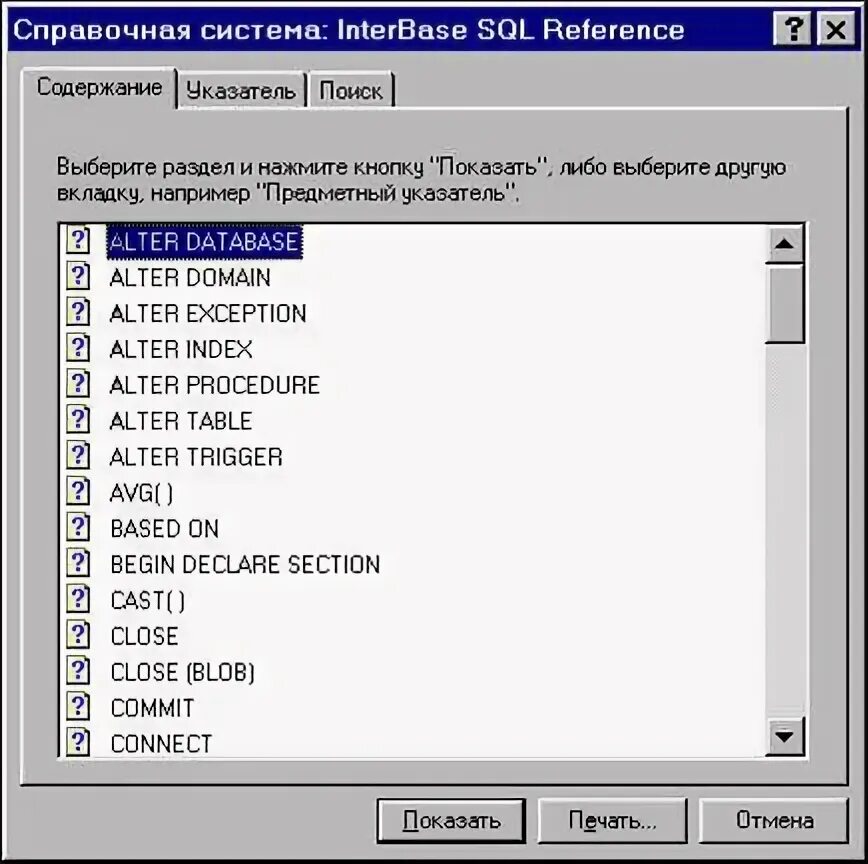The image size is (868, 864).
Task: Click the help icon beside ALTER TABLE
Action: [78, 420]
